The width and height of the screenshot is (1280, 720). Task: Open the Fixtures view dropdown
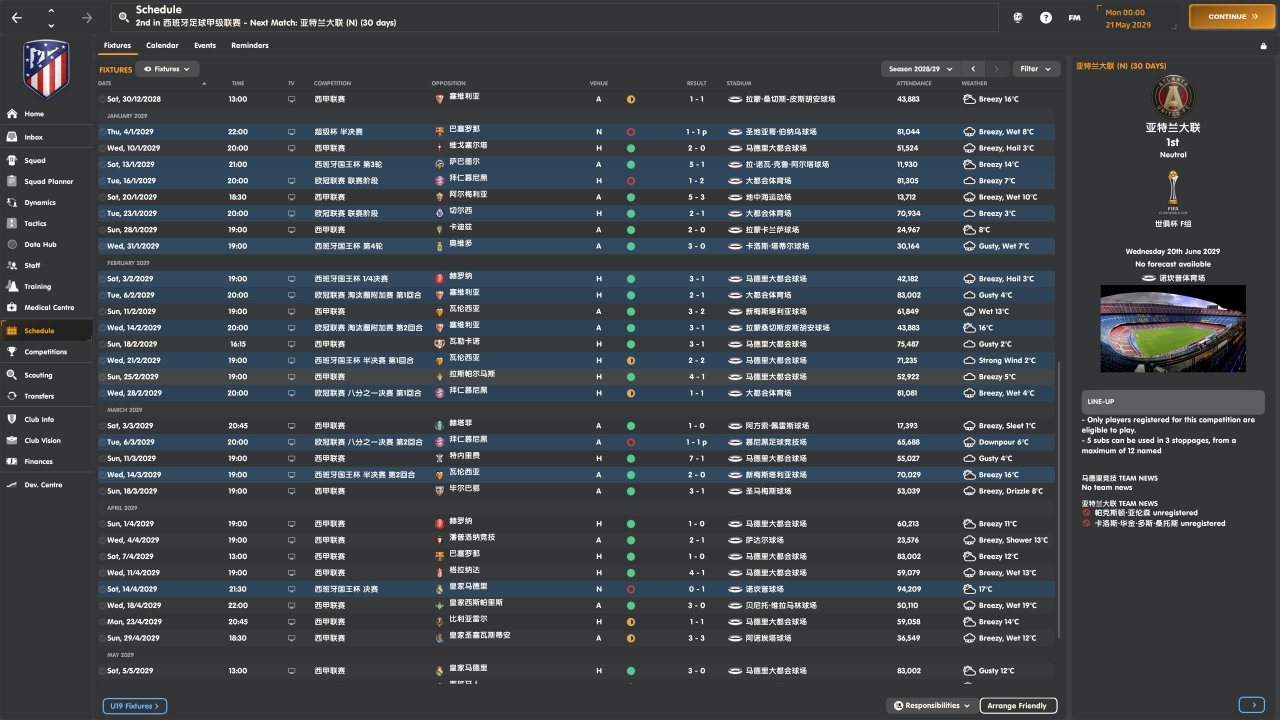pyautogui.click(x=167, y=69)
